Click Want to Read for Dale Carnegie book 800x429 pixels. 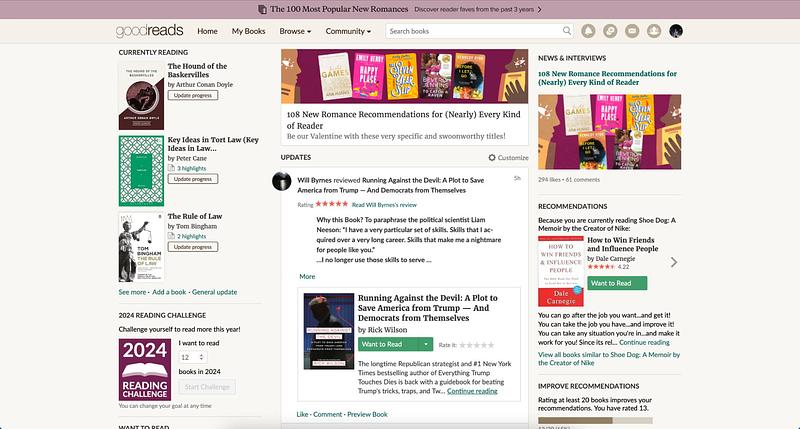coord(610,283)
